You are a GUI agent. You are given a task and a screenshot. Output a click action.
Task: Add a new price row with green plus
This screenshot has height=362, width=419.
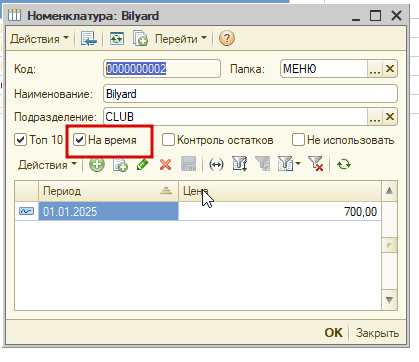click(x=97, y=164)
